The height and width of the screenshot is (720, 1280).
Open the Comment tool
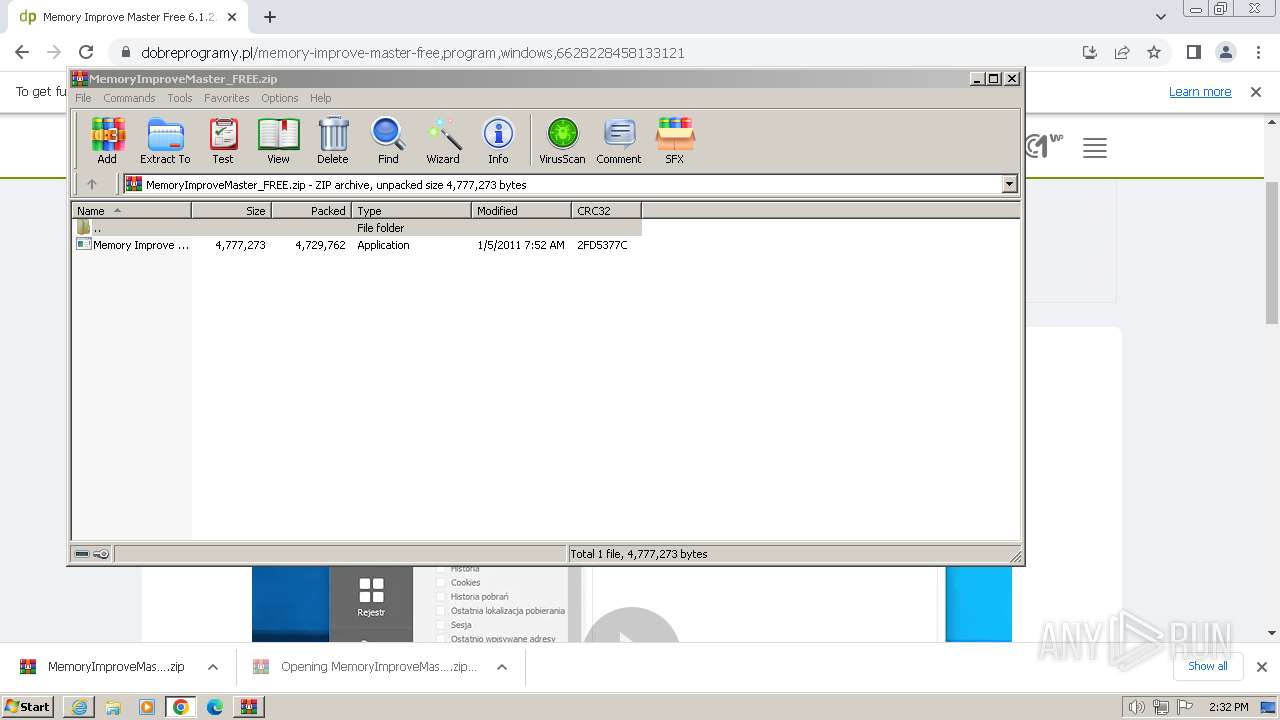coord(619,140)
